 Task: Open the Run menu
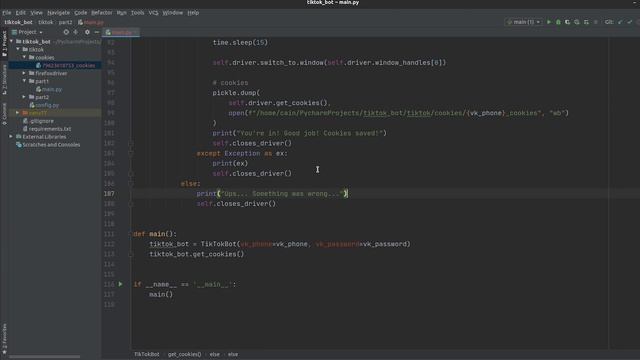122,13
